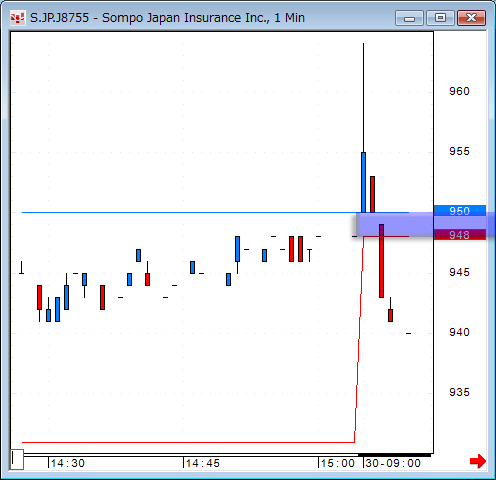Click the 940 price scale label
496x480 pixels.
tap(459, 332)
